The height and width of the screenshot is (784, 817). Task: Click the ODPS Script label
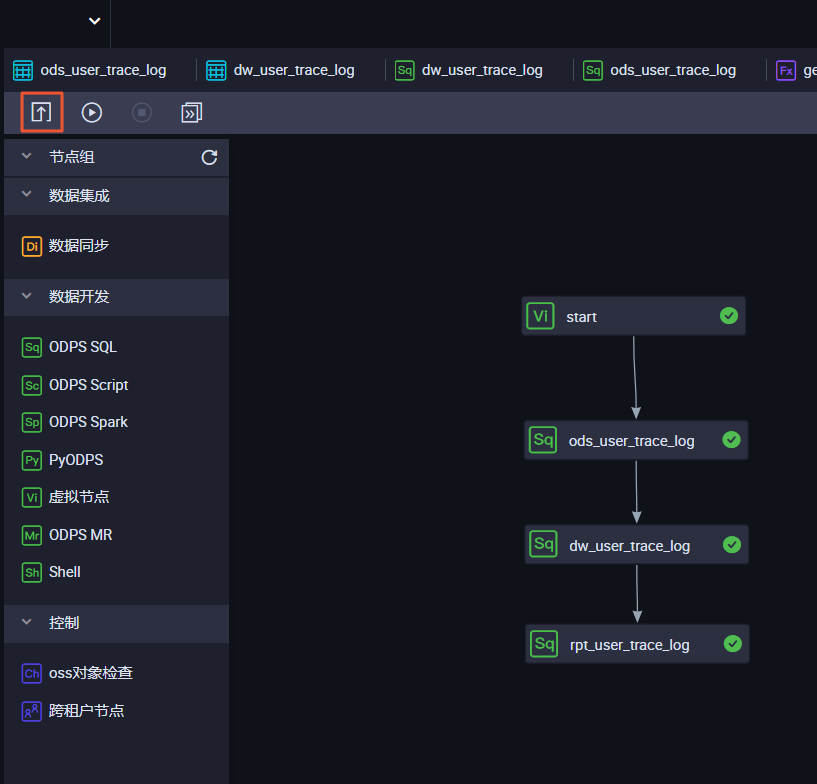[x=89, y=385]
